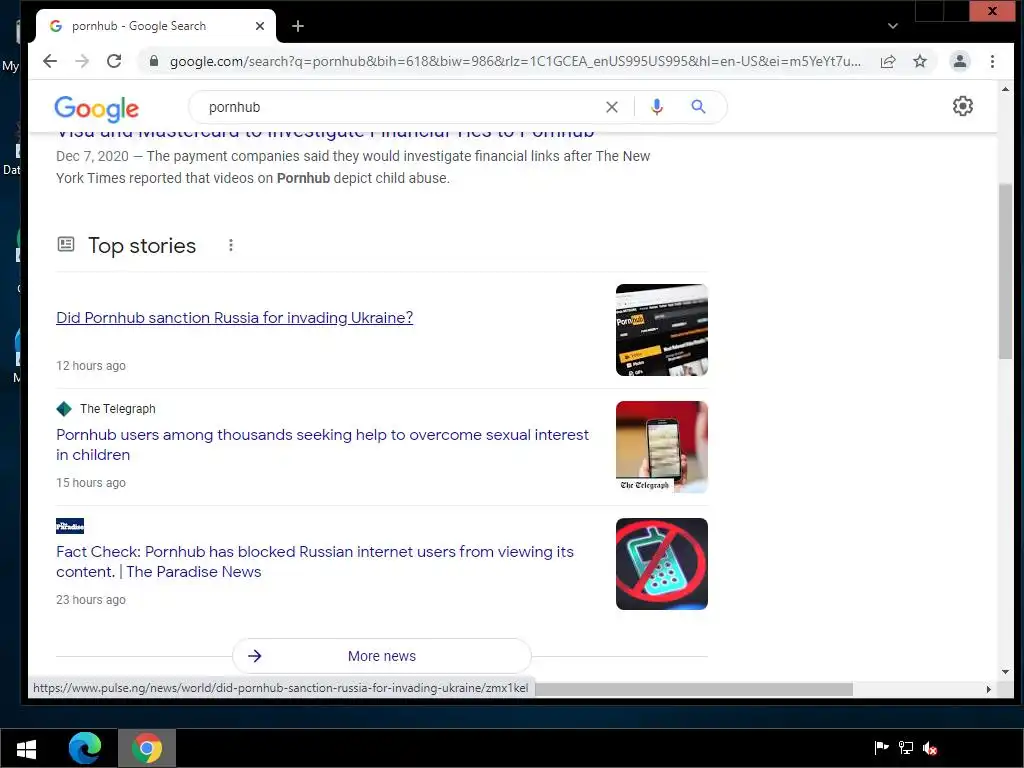Open the flag notification tray icon

pos(881,748)
